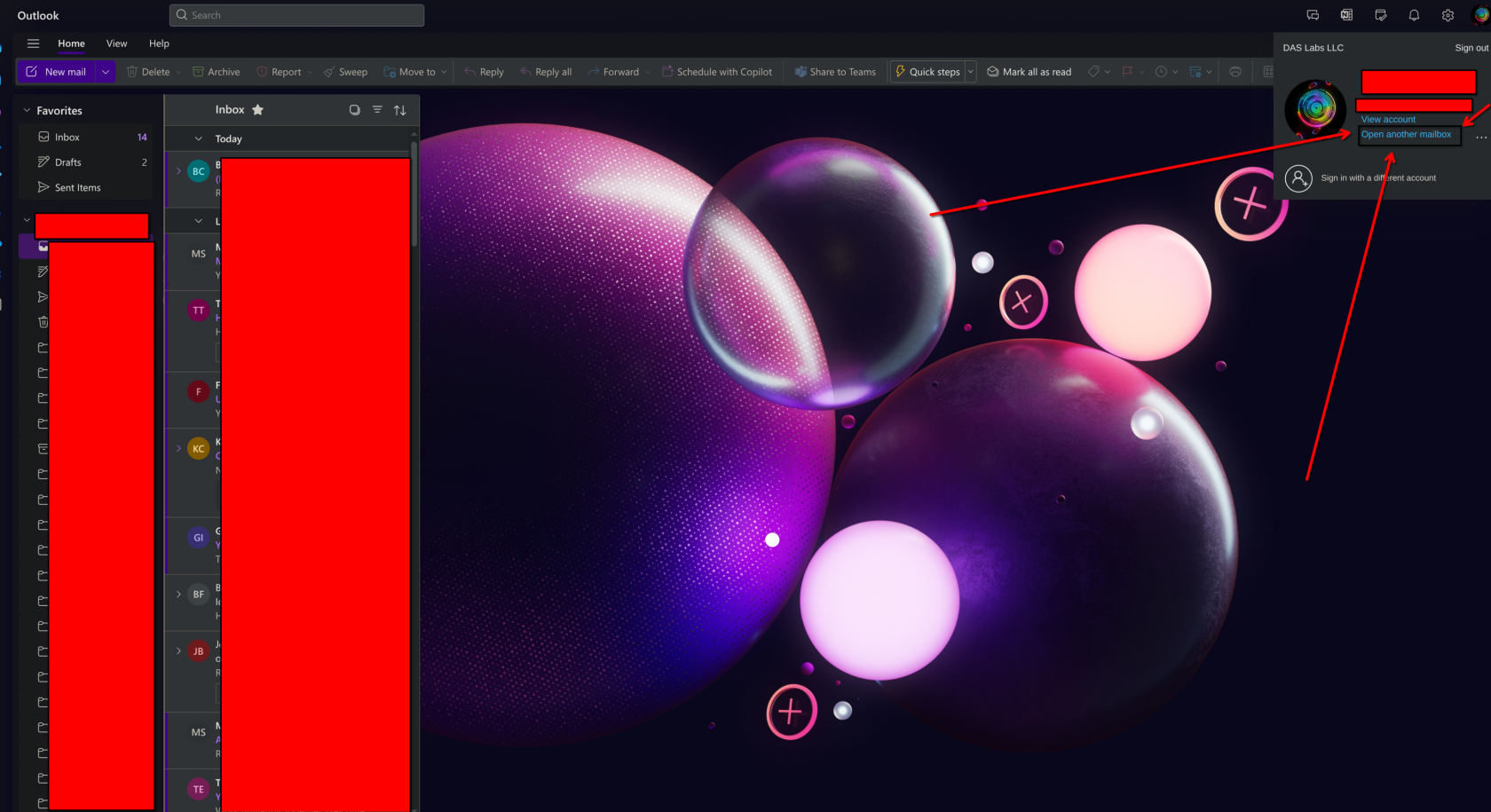
Task: Switch to the Home tab
Action: 72,43
